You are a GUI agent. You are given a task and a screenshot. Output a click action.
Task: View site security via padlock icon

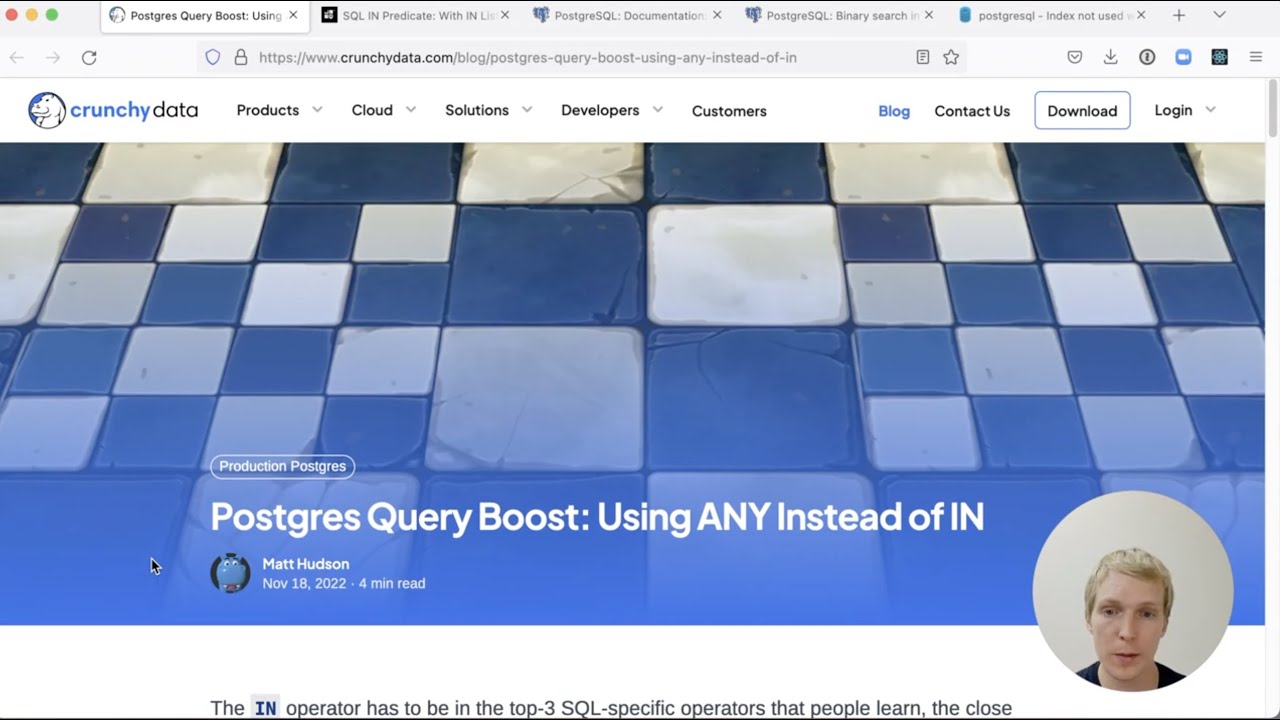[x=240, y=57]
